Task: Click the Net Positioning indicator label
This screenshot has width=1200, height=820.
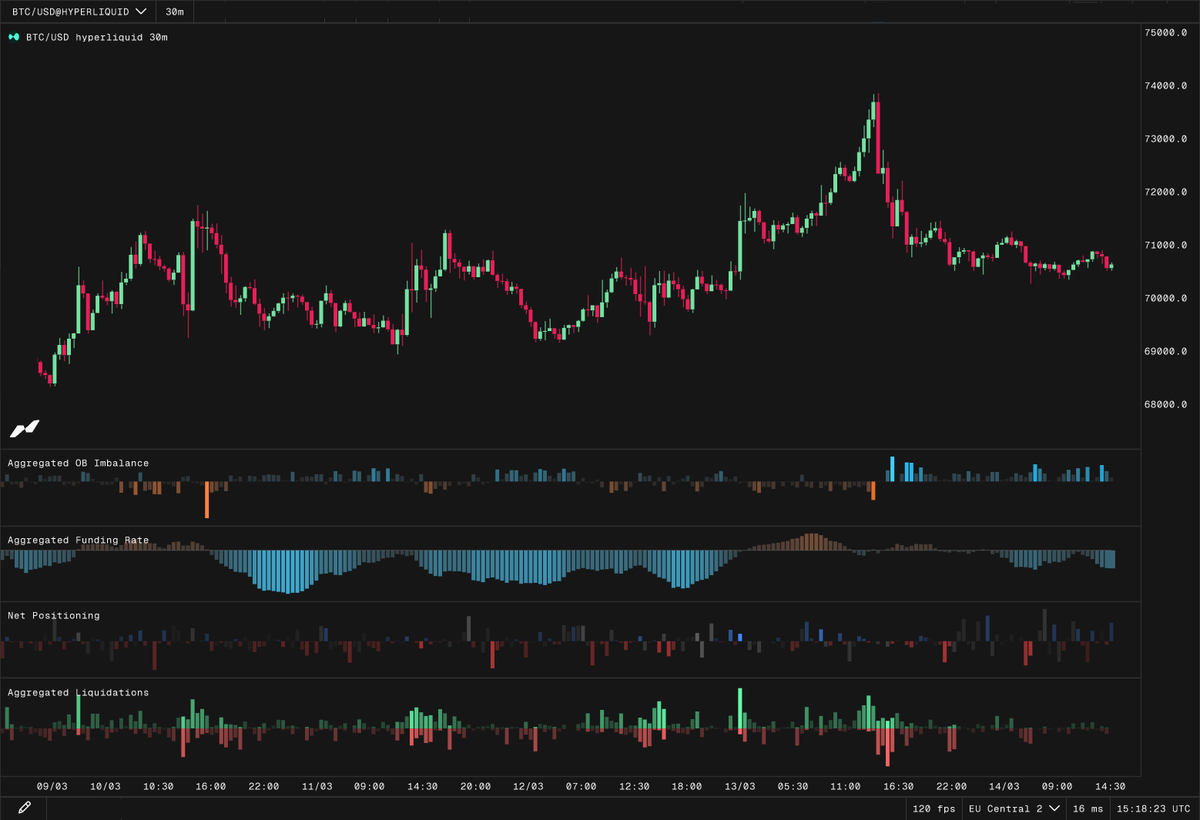Action: pyautogui.click(x=54, y=615)
